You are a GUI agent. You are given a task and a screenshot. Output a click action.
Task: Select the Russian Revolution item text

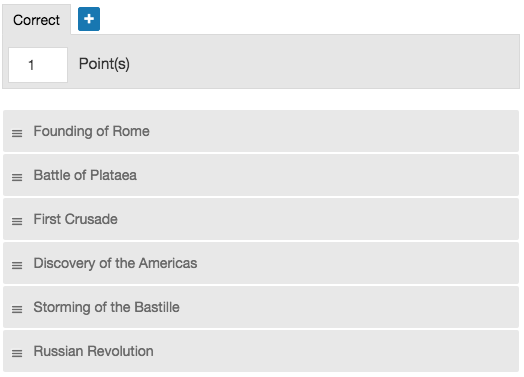(93, 351)
